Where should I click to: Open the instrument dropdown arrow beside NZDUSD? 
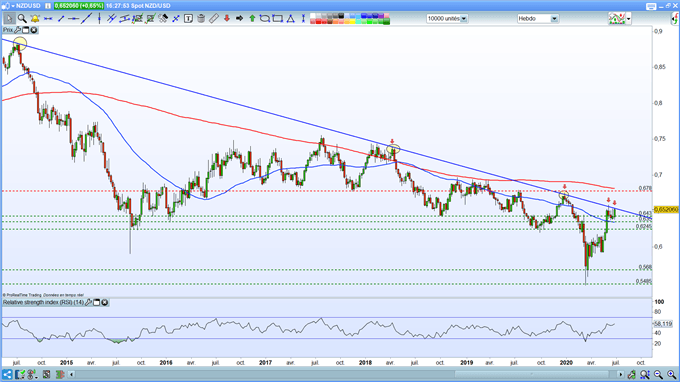(13, 6)
